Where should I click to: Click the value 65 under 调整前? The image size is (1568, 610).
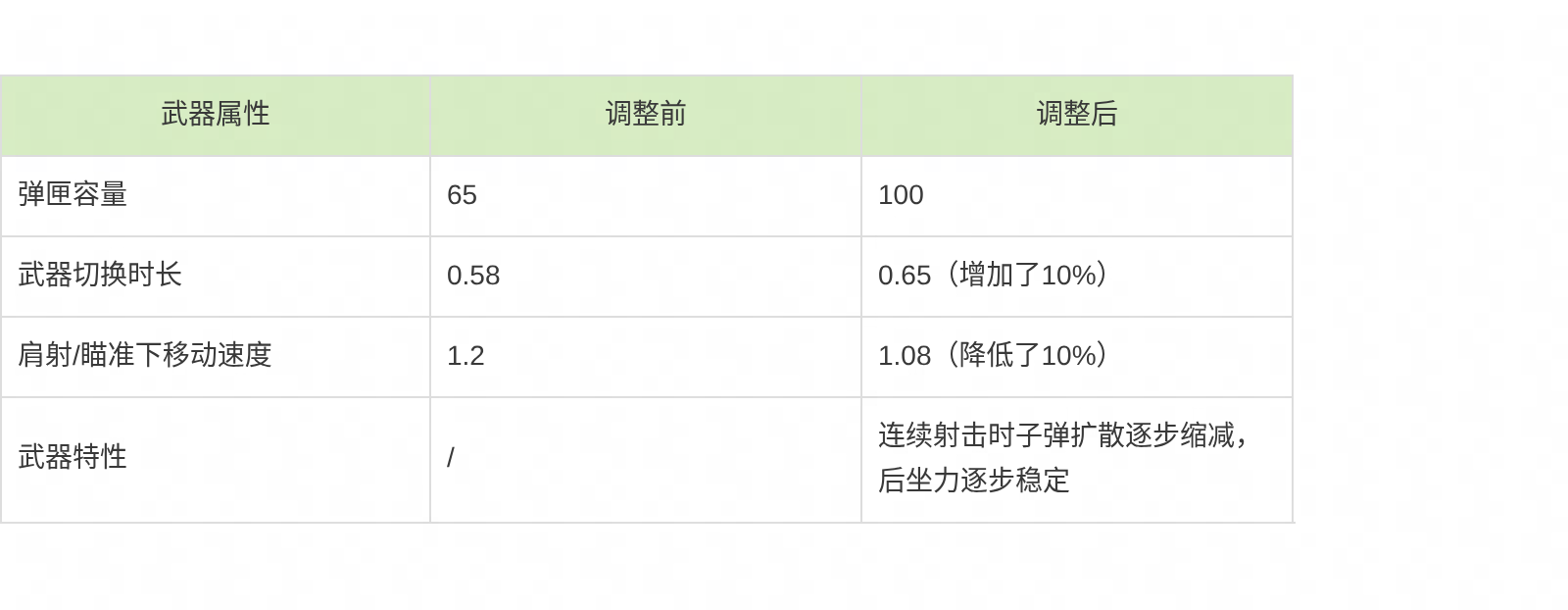click(462, 195)
